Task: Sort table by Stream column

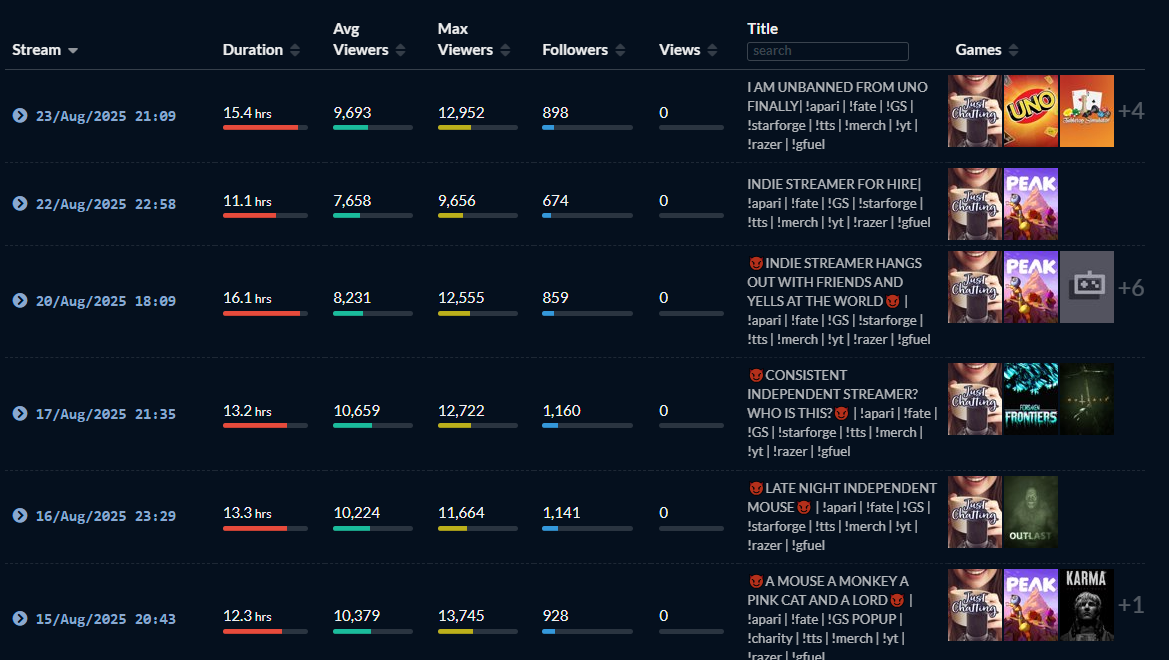Action: click(45, 50)
